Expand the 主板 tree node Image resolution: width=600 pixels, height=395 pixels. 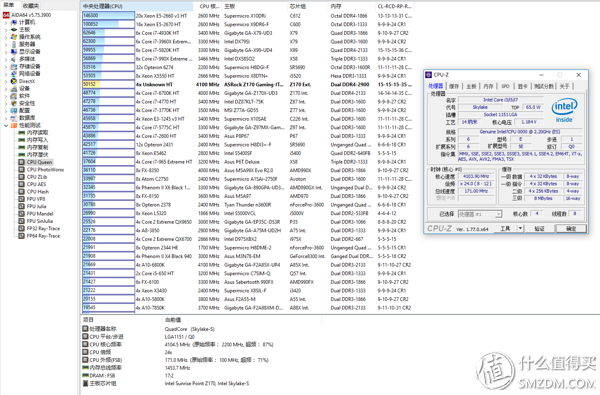click(6, 29)
